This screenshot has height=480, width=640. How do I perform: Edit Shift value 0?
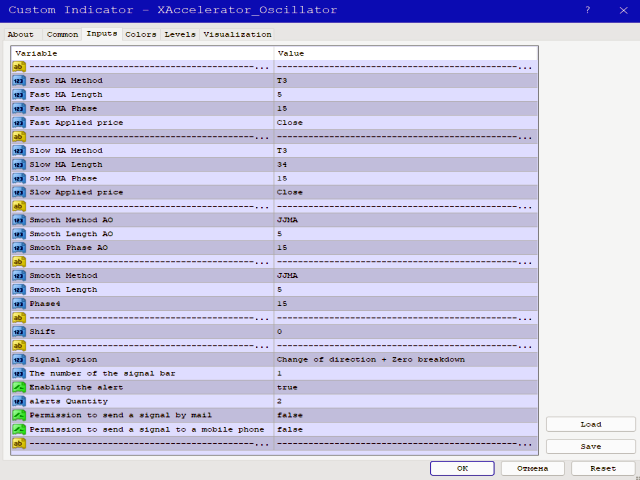pos(406,331)
